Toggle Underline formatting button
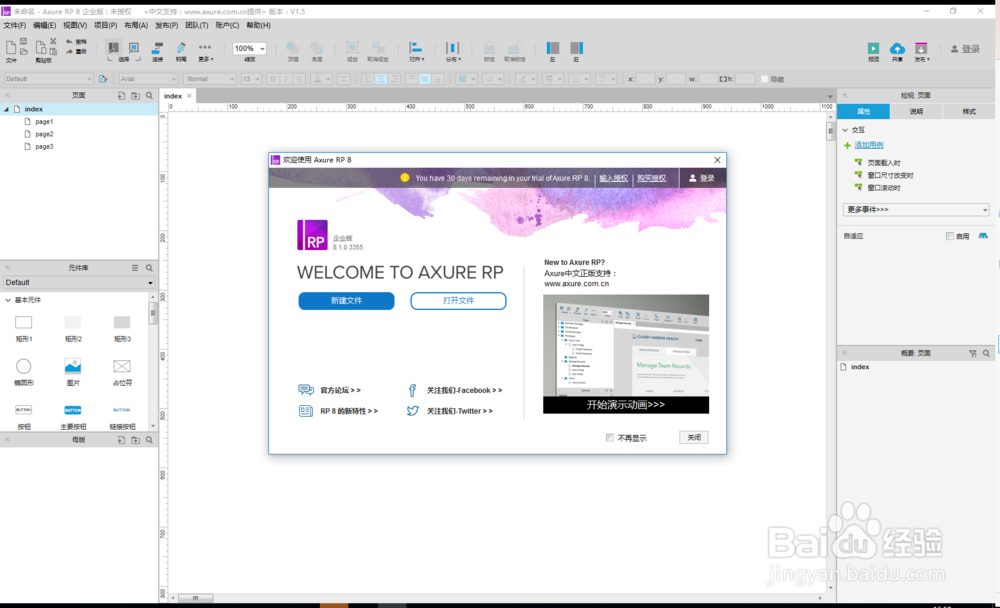Screen dimensions: 1000x608 tap(298, 79)
